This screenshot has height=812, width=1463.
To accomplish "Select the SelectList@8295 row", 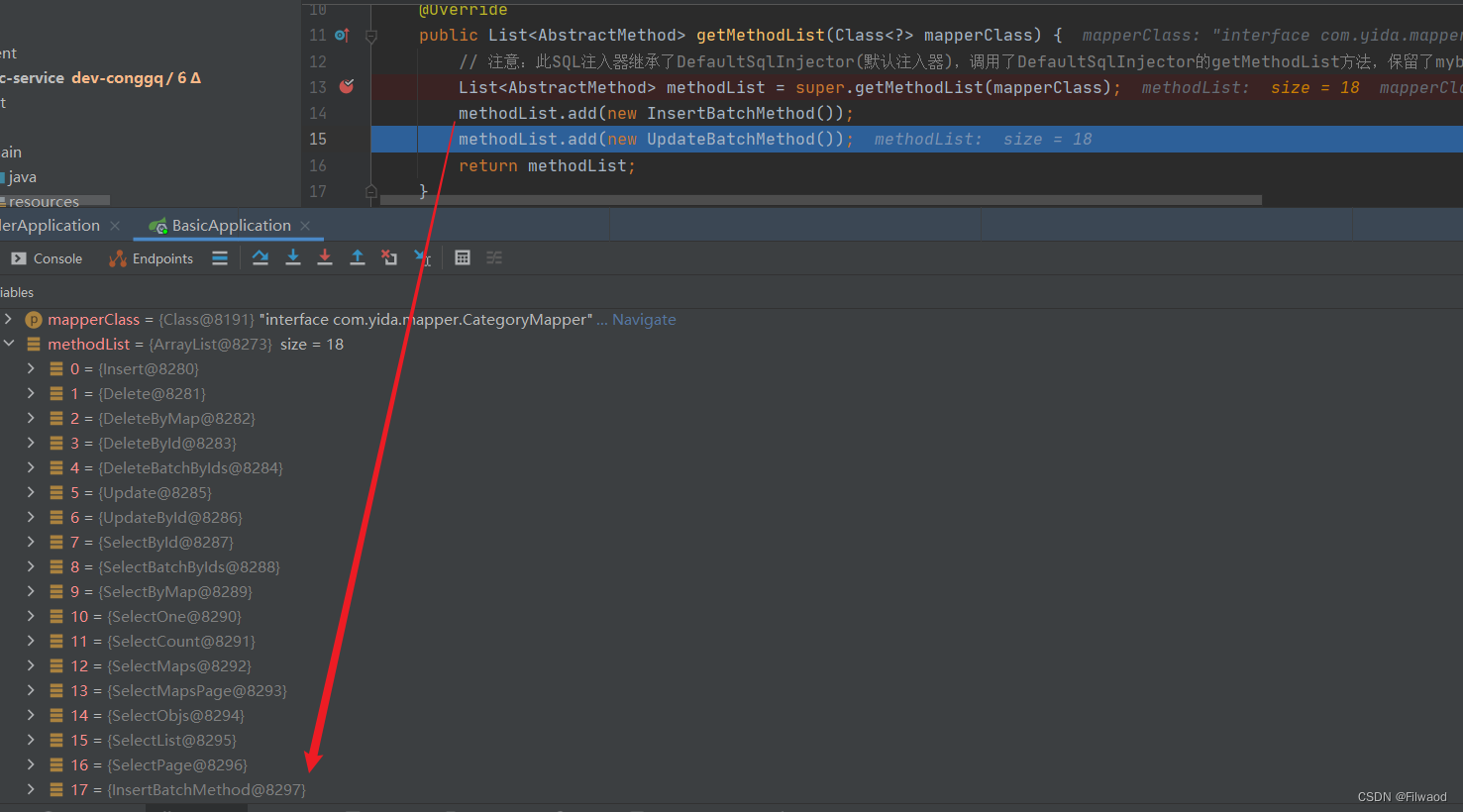I will (731, 741).
